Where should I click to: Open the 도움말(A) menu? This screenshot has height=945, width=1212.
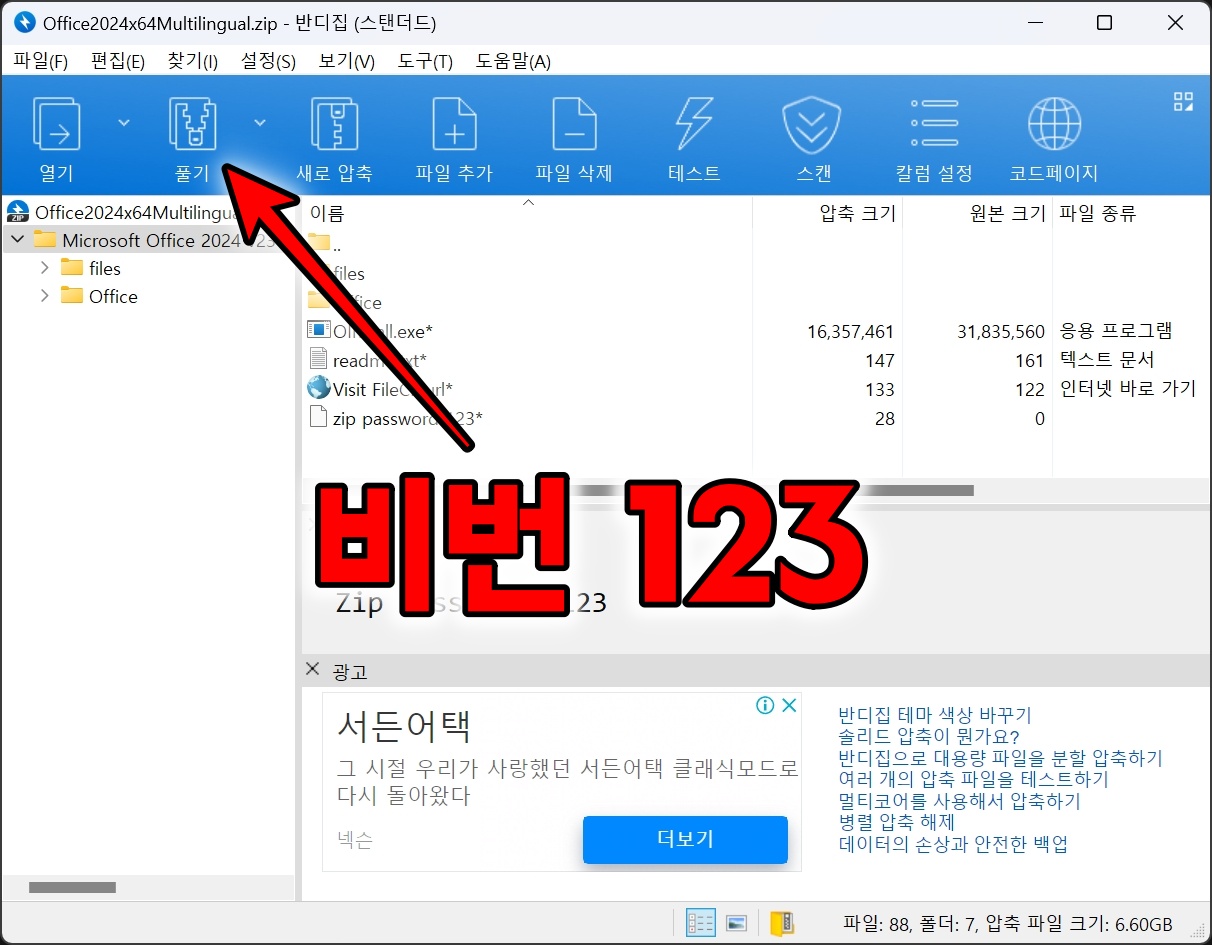(x=513, y=61)
